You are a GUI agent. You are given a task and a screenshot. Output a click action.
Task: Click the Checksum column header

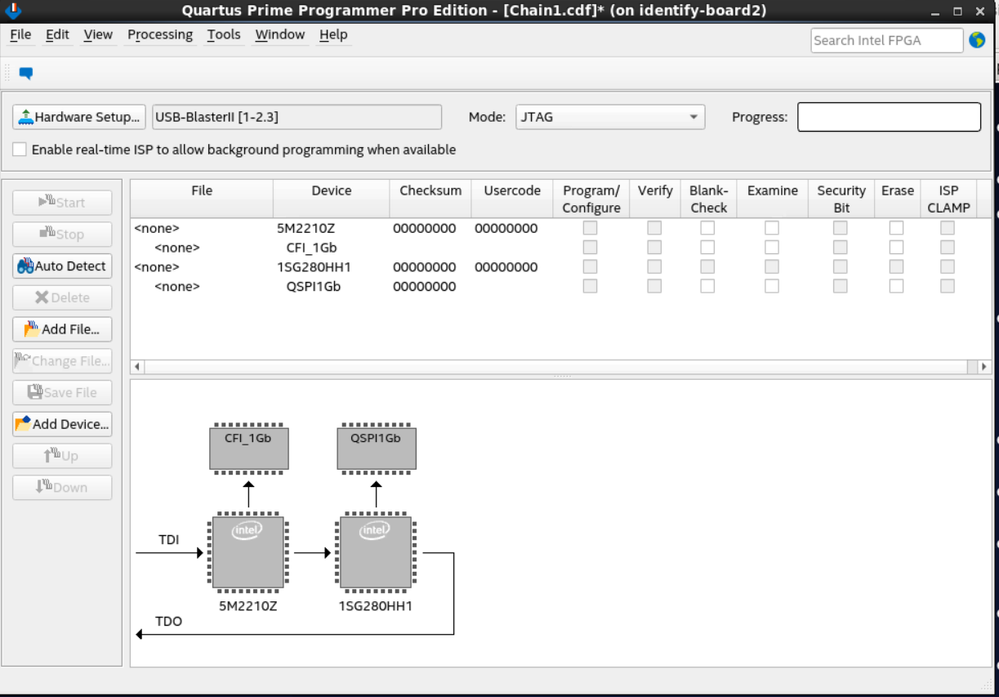[431, 199]
